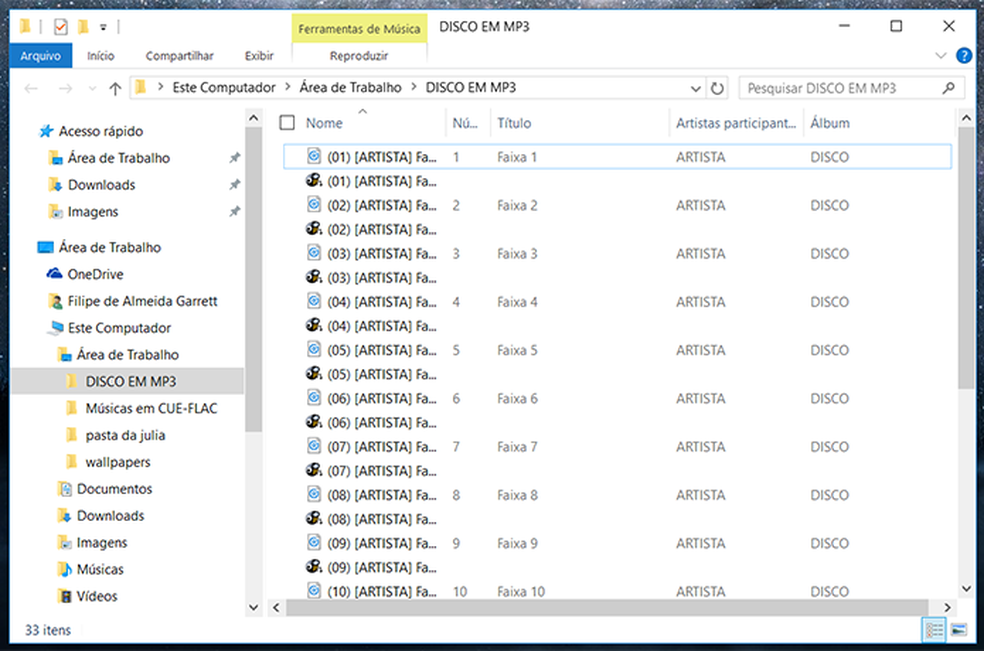The height and width of the screenshot is (651, 984).
Task: Sort by the Álbum column header
Action: 830,123
